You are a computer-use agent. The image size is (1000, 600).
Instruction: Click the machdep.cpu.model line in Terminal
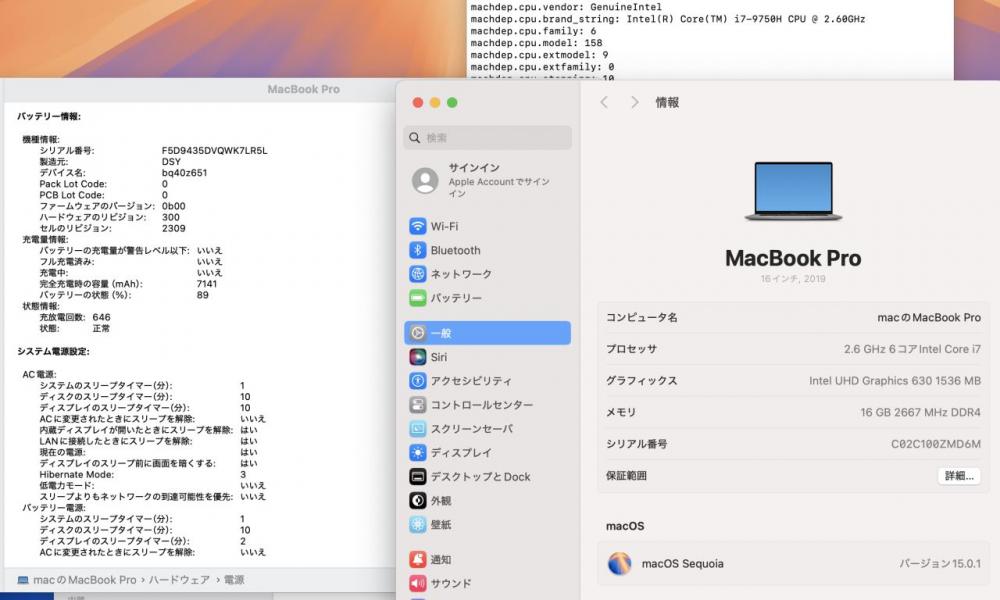point(536,43)
